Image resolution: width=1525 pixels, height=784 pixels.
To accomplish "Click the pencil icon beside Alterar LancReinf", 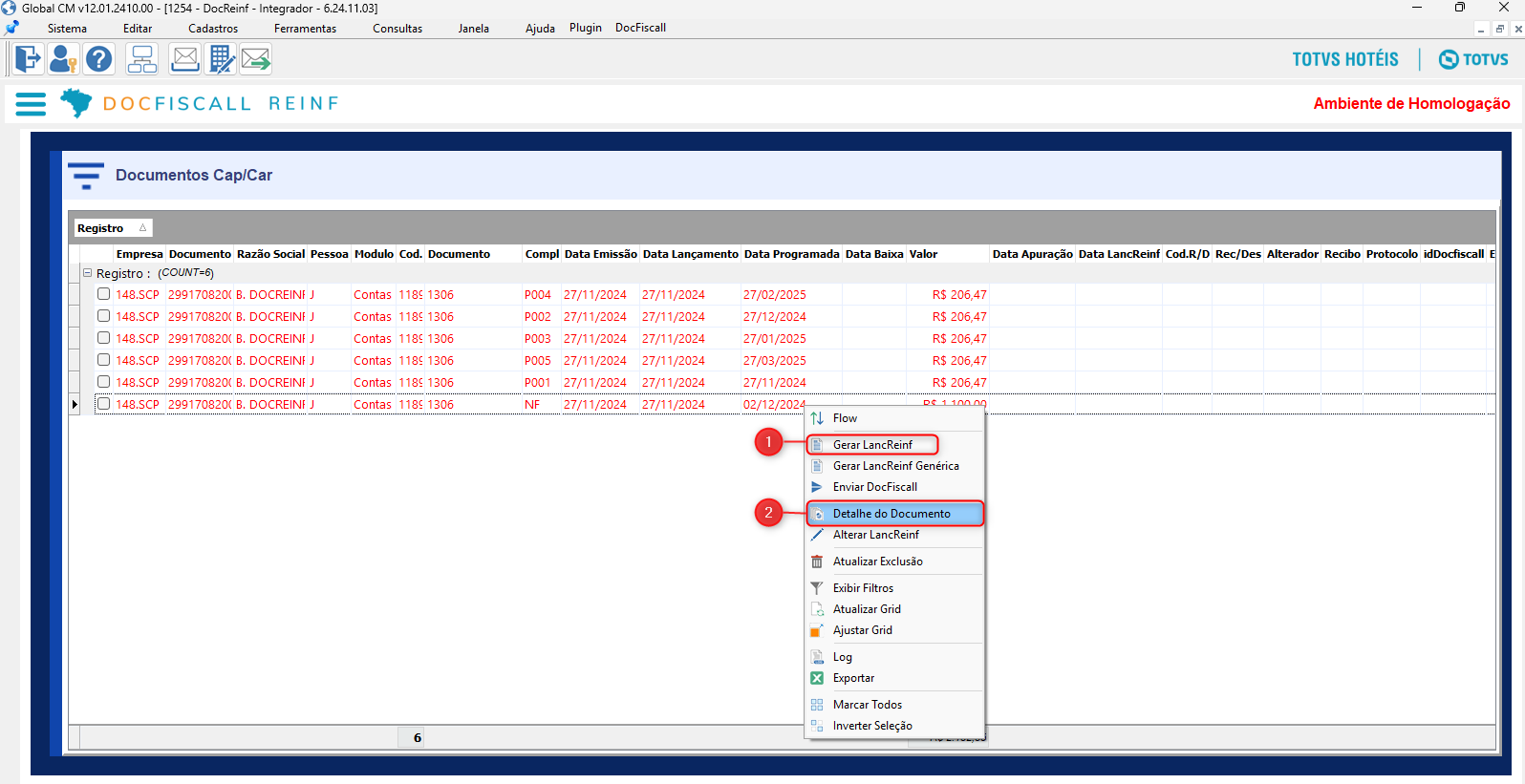I will (x=817, y=535).
